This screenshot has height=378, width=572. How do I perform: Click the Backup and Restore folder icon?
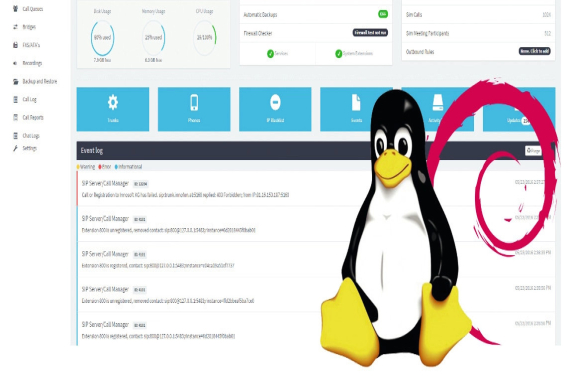click(15, 81)
